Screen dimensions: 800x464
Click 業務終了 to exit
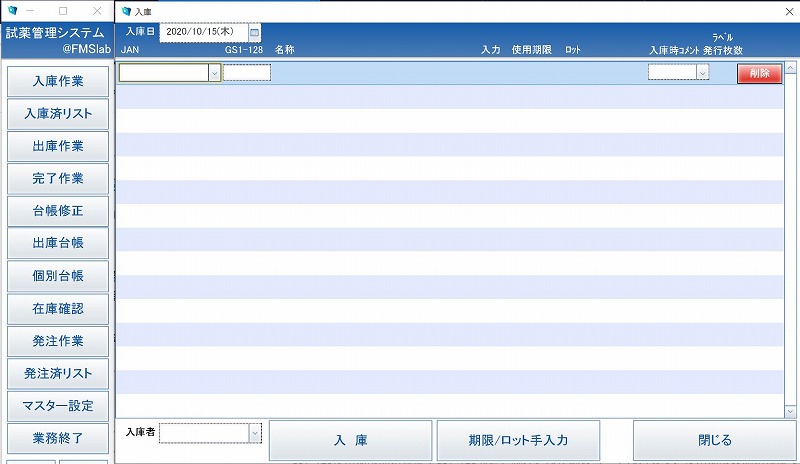pos(58,438)
